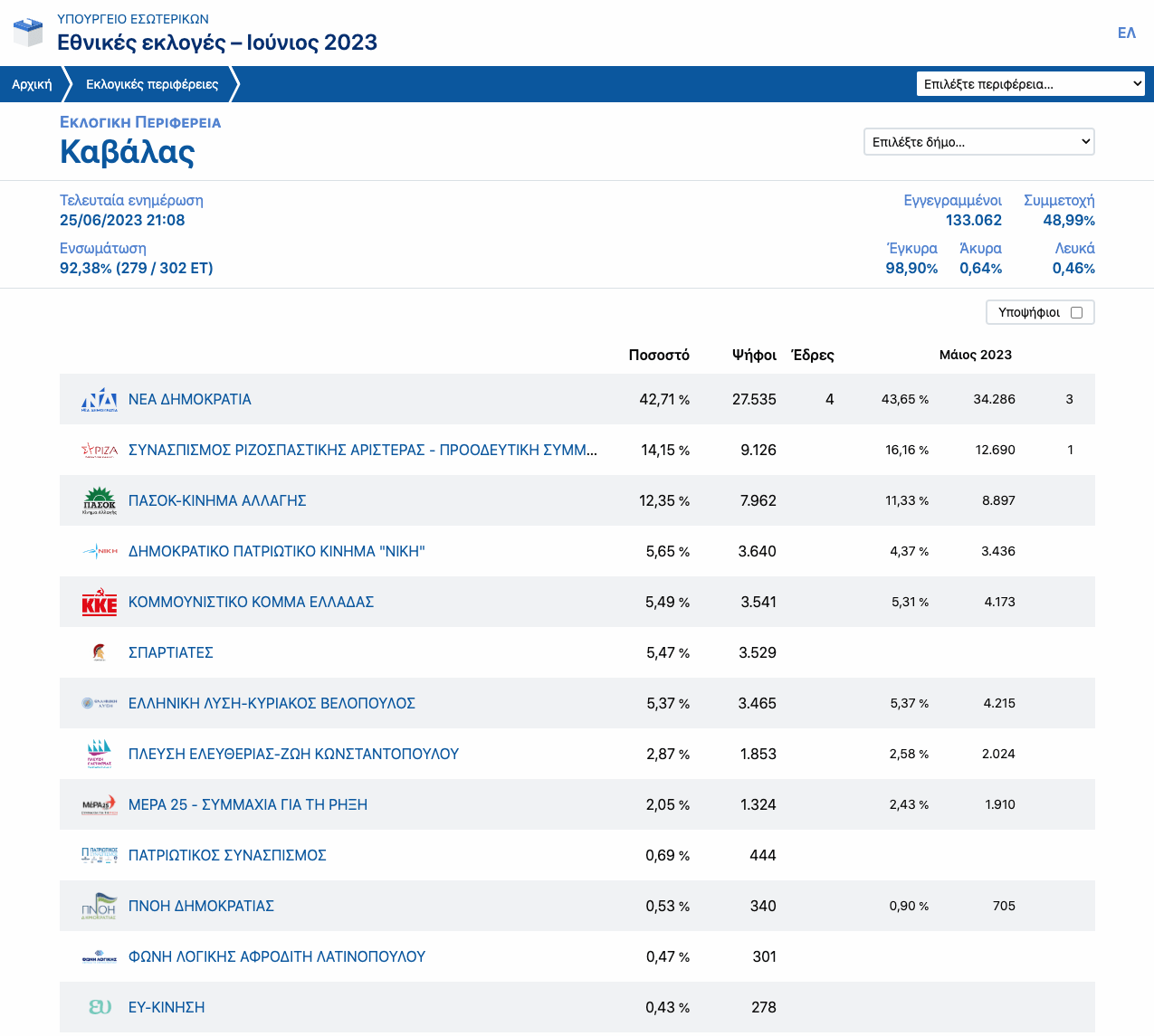Open ΠΑΣΟΚ-ΚΙΝΗΜΑ ΑΛΛΑΓΗΣ party link
This screenshot has height=1036, width=1154.
pyautogui.click(x=217, y=500)
